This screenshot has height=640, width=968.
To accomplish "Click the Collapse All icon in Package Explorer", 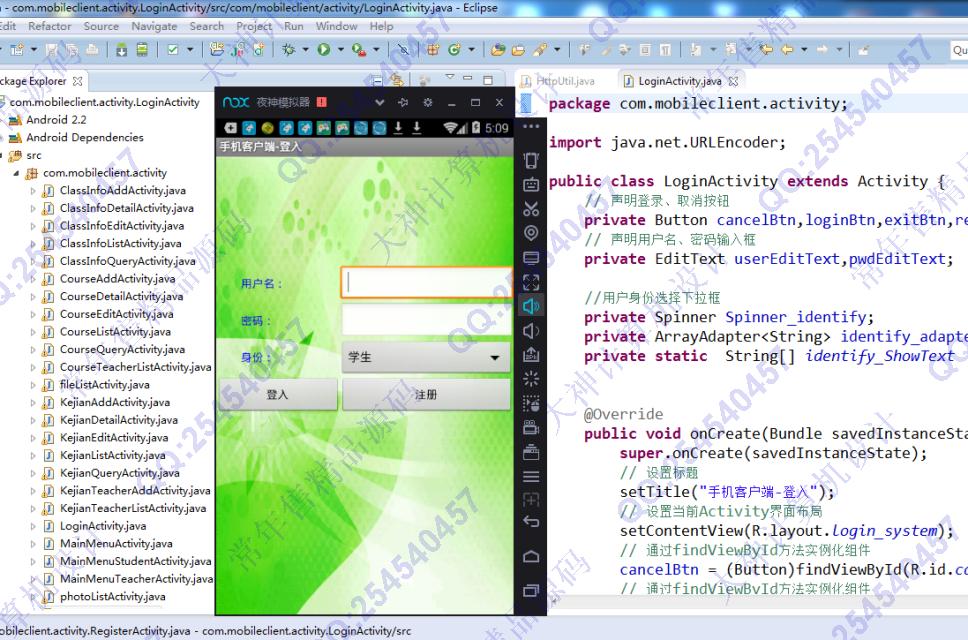I will (377, 80).
